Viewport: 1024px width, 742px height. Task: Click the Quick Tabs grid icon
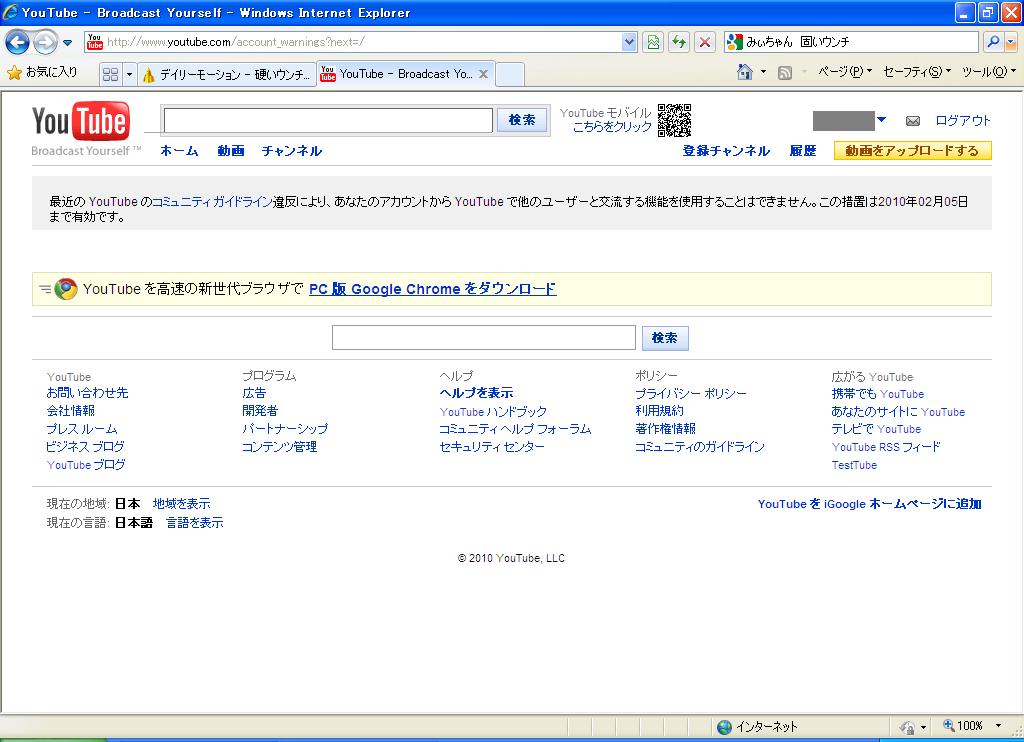tap(111, 74)
